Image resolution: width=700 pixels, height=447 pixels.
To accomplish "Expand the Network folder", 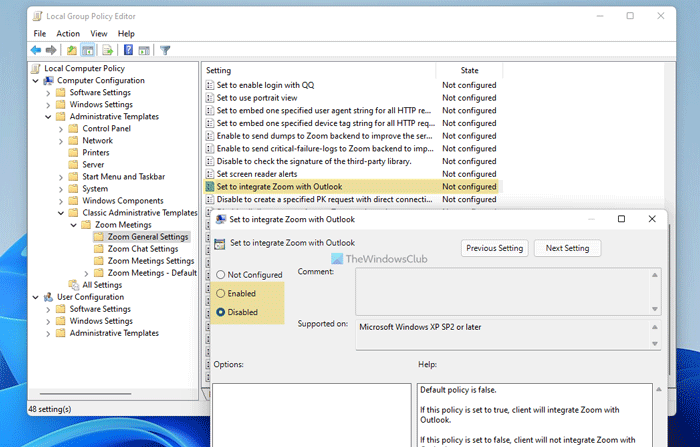I will coord(61,141).
